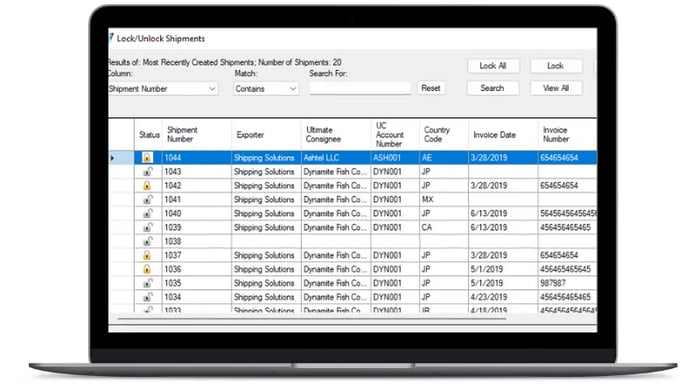Image resolution: width=700 pixels, height=390 pixels.
Task: Click the unlocked padlock icon for shipment 1035
Action: coord(148,283)
